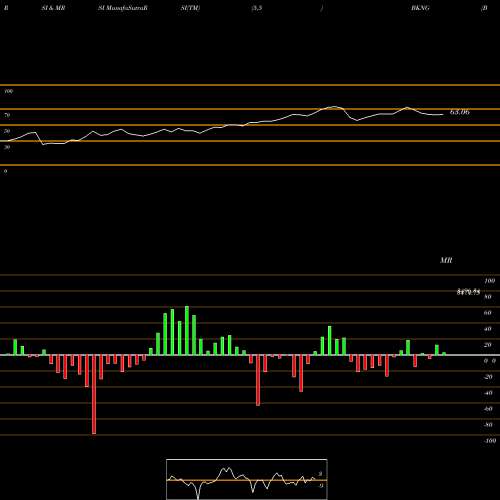Screen dimensions: 500x500
Task: Click the 40 label on MR axis
Action: tap(488, 329)
